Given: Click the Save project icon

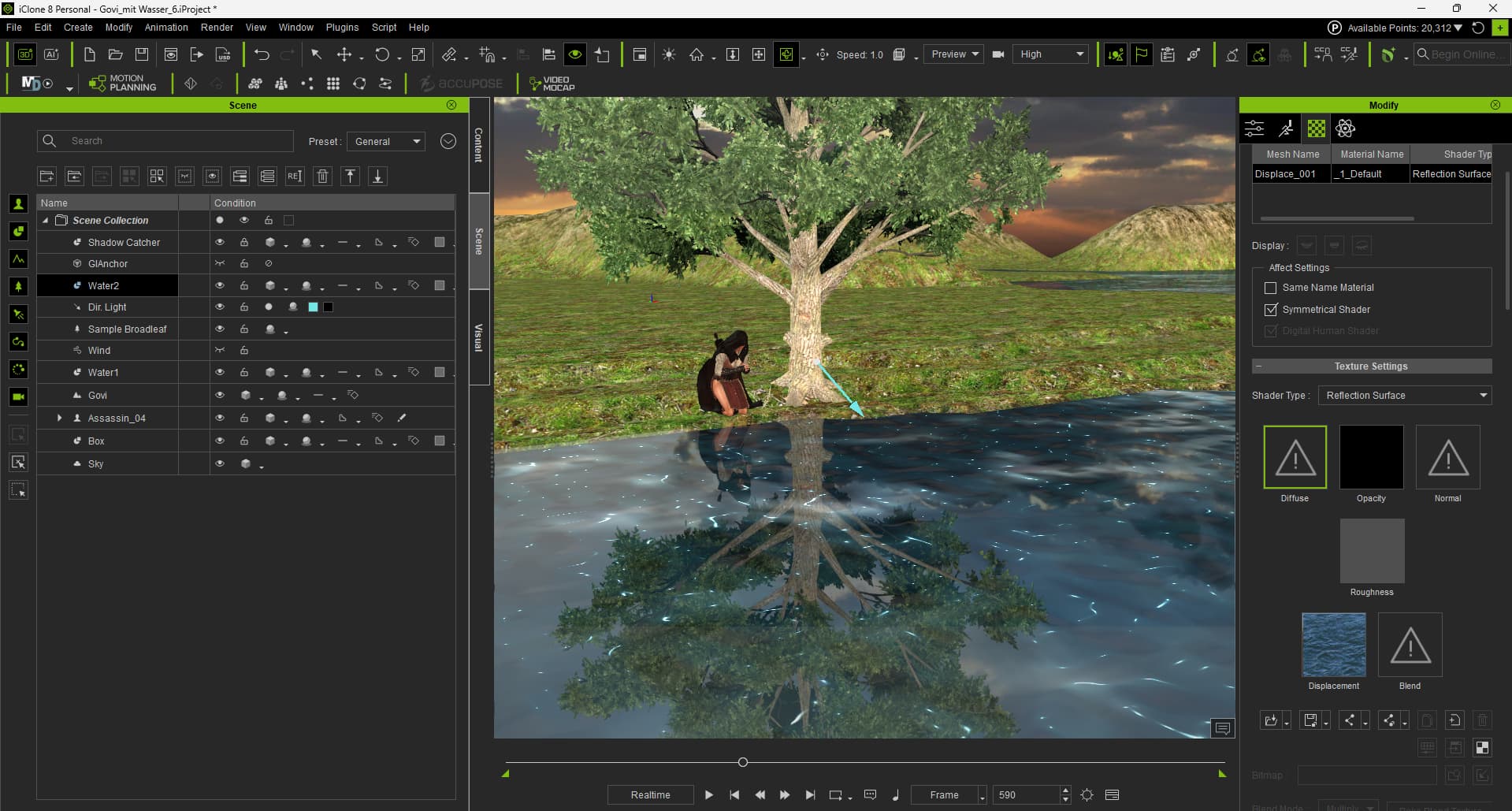Looking at the screenshot, I should tap(142, 54).
